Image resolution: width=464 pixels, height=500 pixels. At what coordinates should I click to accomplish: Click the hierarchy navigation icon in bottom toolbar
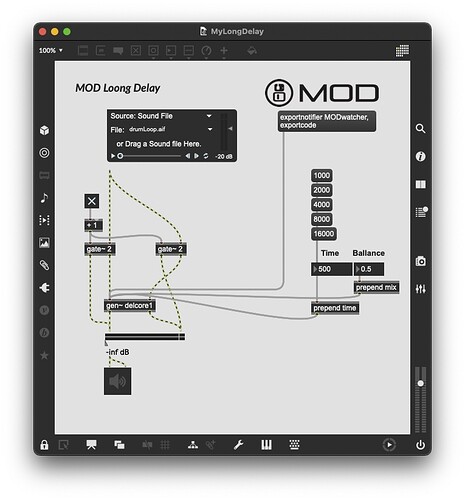point(193,445)
